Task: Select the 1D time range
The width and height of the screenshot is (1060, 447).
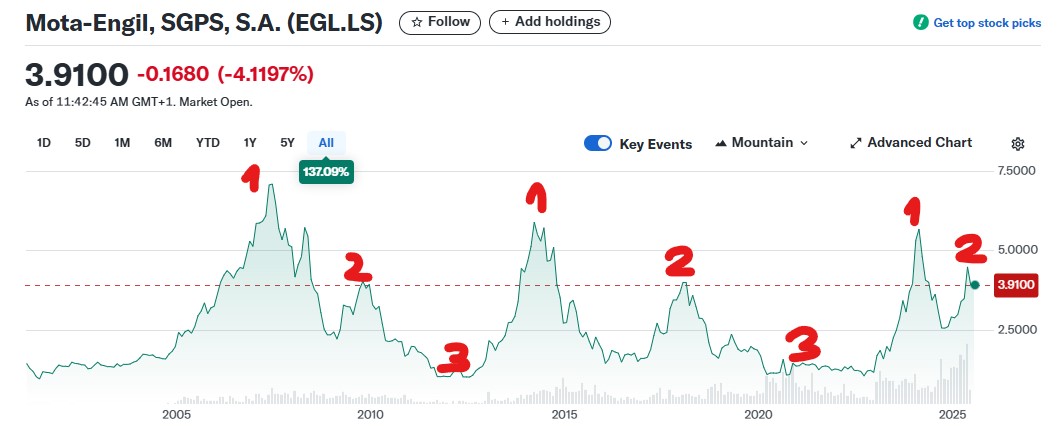Action: tap(43, 143)
